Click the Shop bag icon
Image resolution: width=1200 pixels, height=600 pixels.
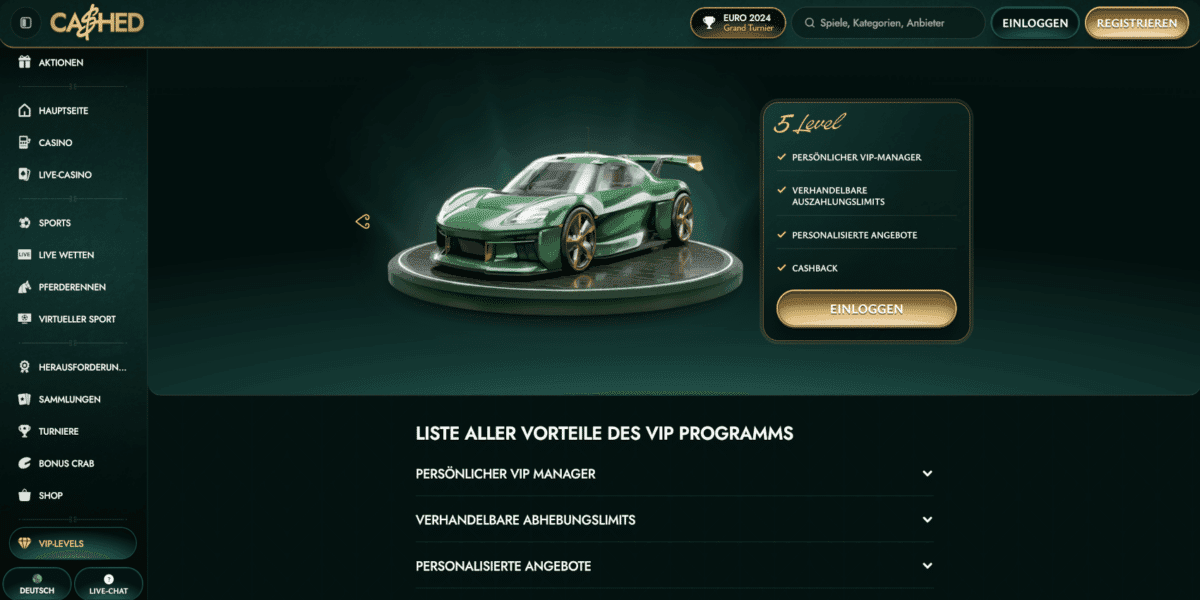25,495
